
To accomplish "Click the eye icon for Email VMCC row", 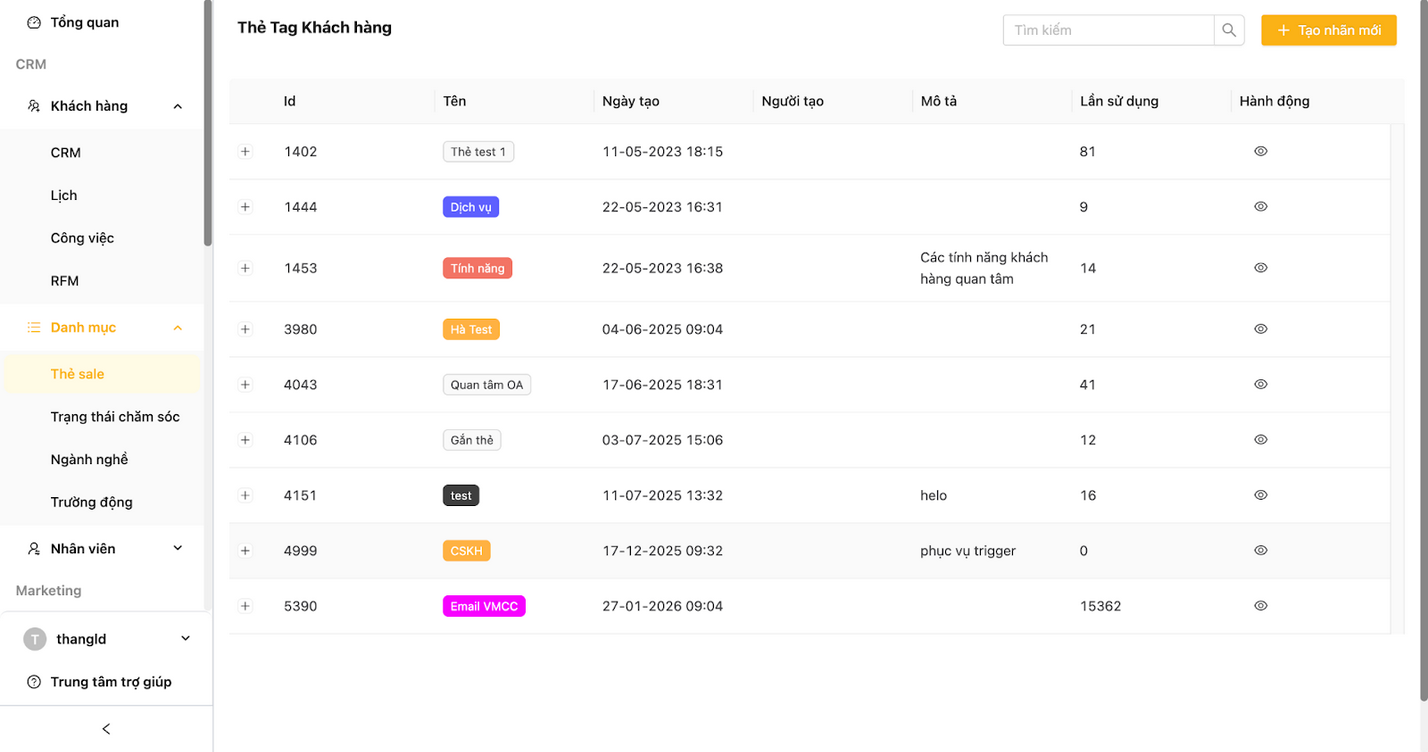I will point(1260,606).
